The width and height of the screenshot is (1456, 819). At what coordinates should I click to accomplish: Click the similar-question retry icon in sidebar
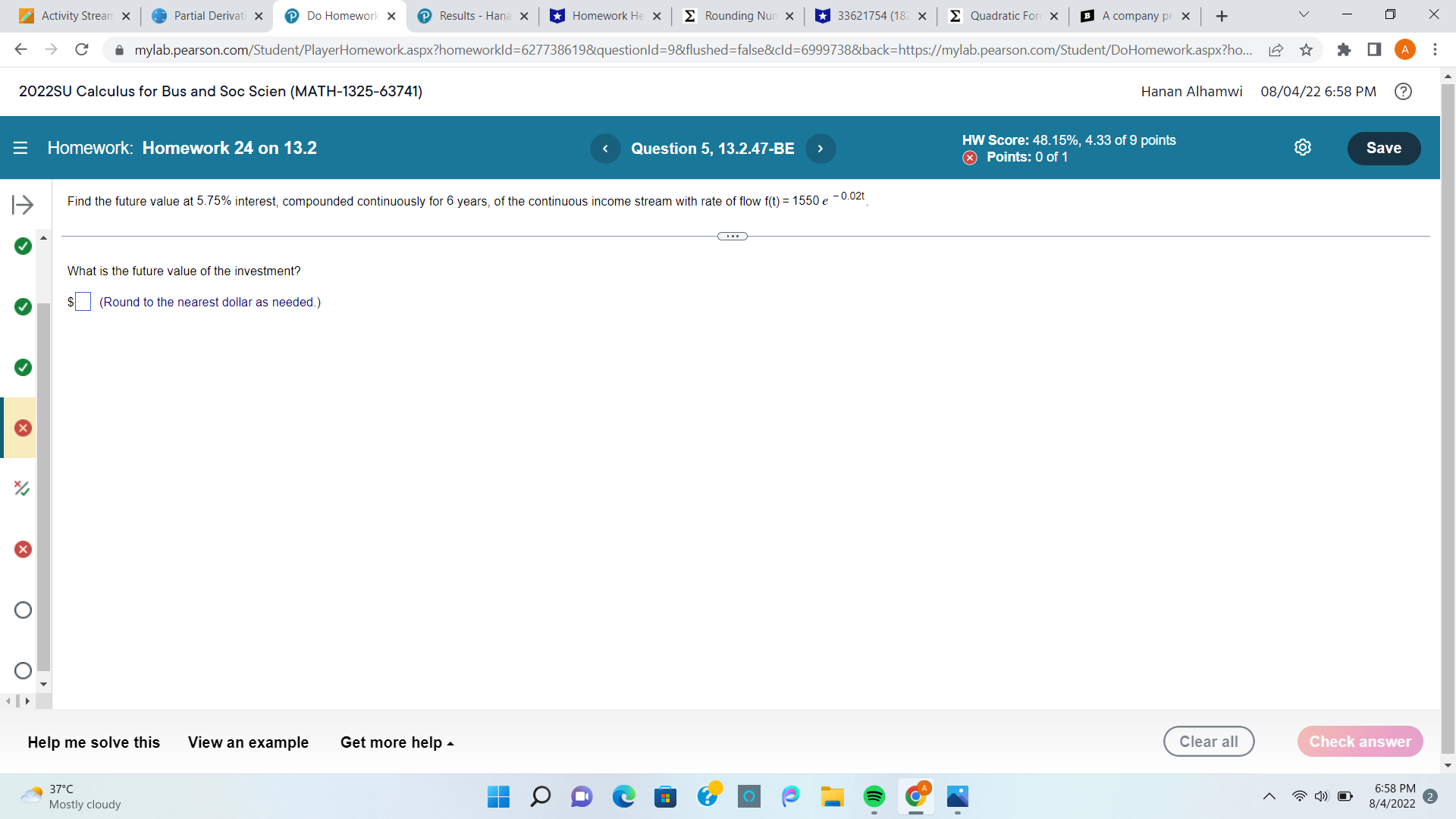point(22,488)
